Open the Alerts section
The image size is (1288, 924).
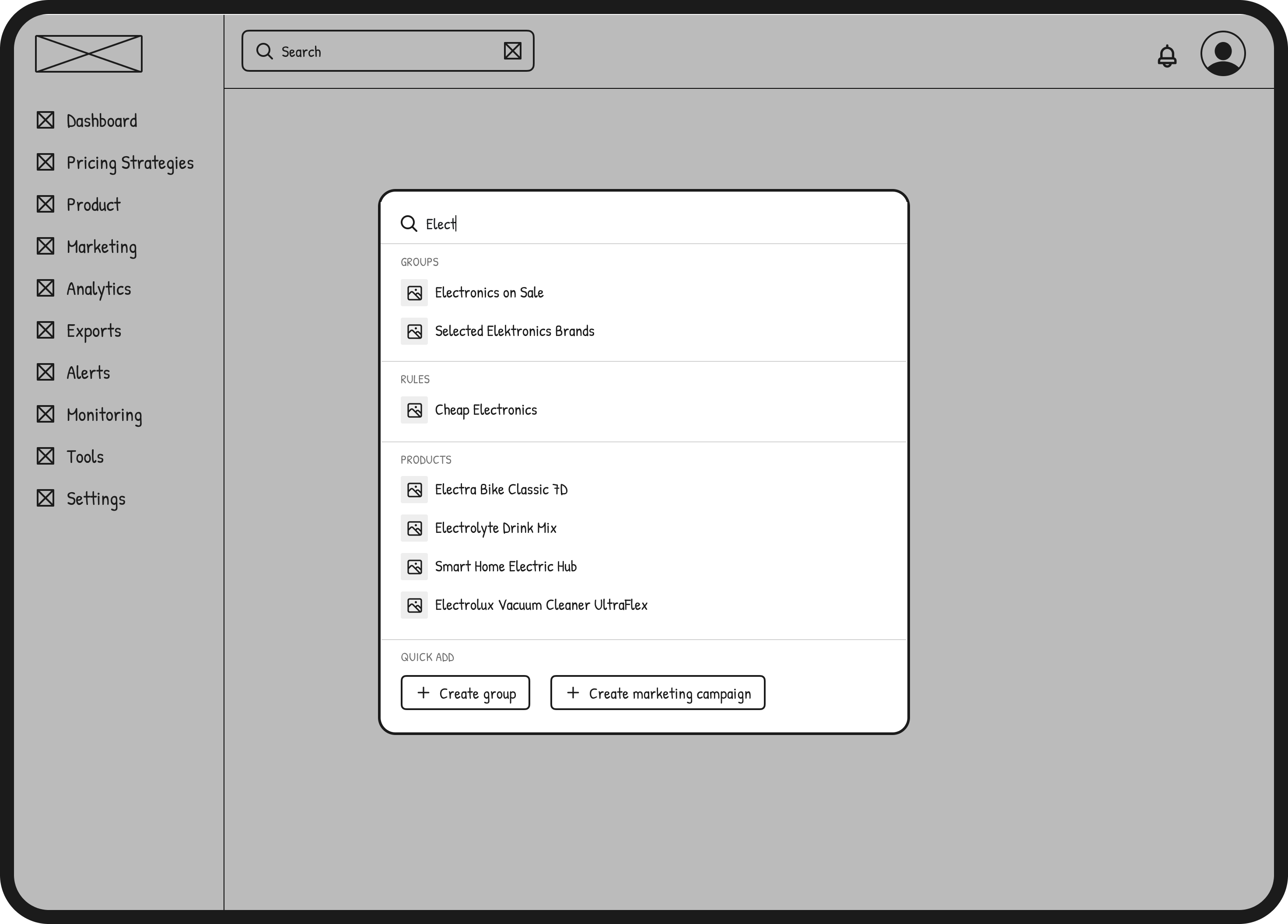[88, 373]
